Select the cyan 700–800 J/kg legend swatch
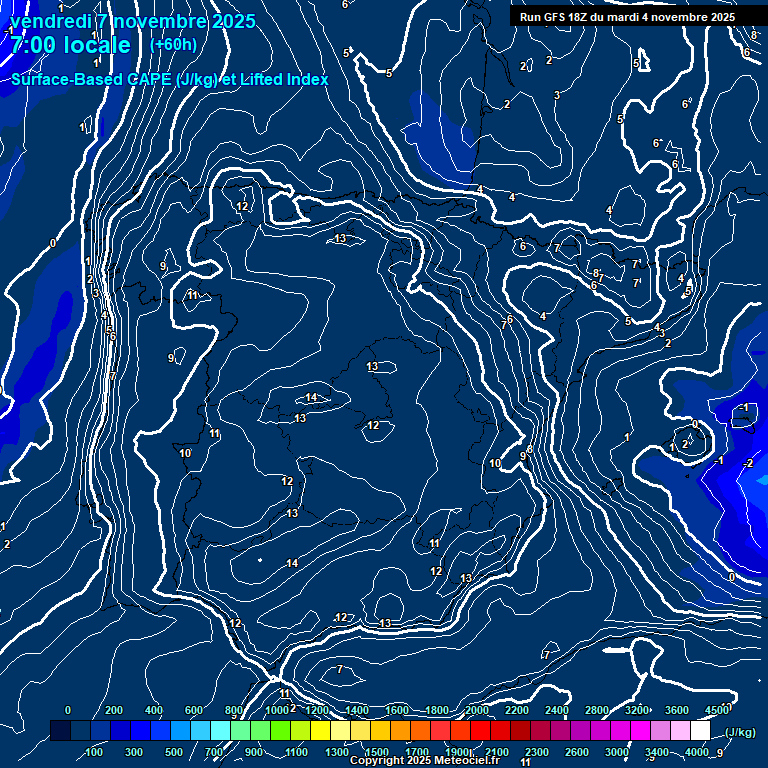Screen dimensions: 768x768 click(x=220, y=730)
